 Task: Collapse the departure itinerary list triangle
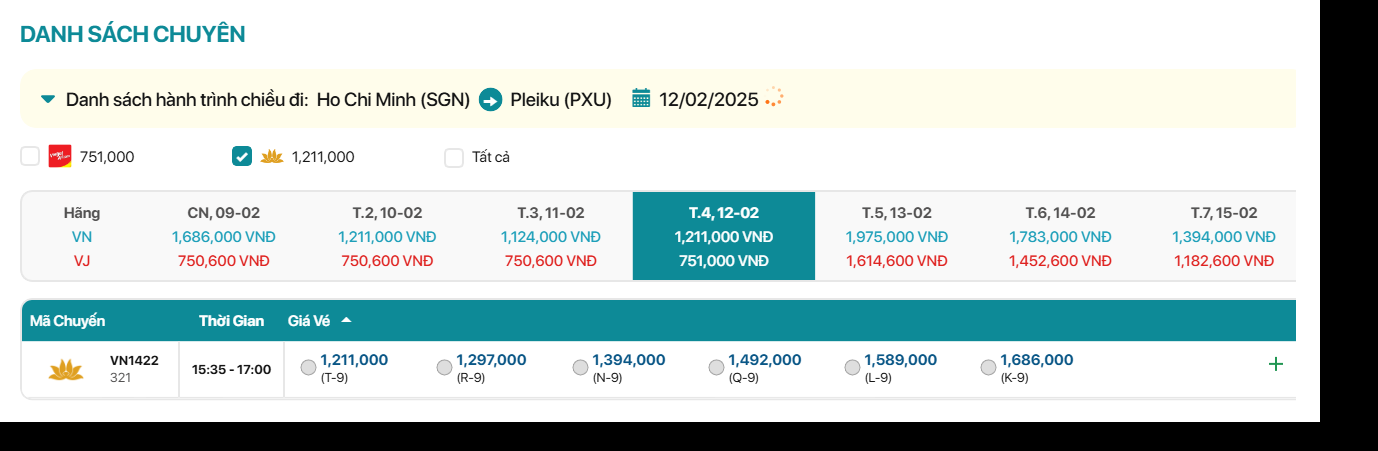pos(47,99)
